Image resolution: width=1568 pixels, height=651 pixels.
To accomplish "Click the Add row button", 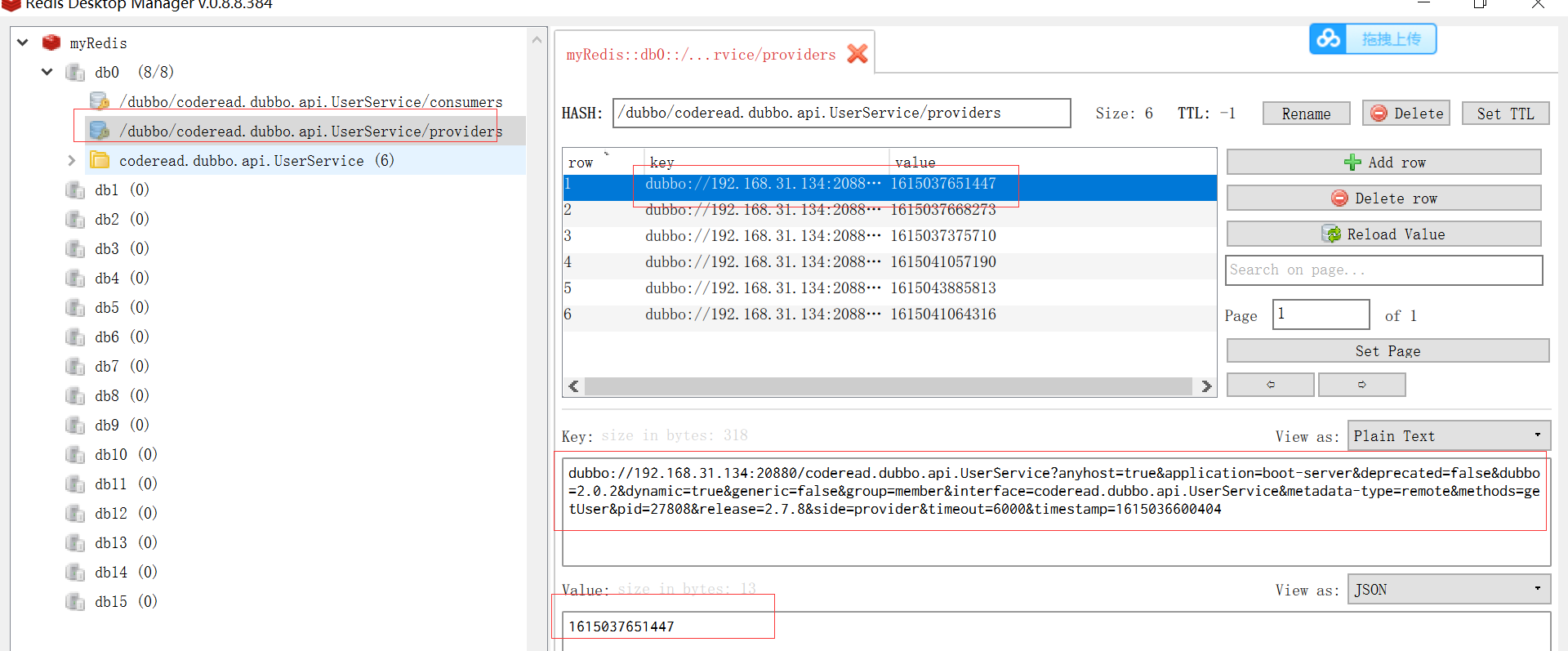I will coord(1384,162).
